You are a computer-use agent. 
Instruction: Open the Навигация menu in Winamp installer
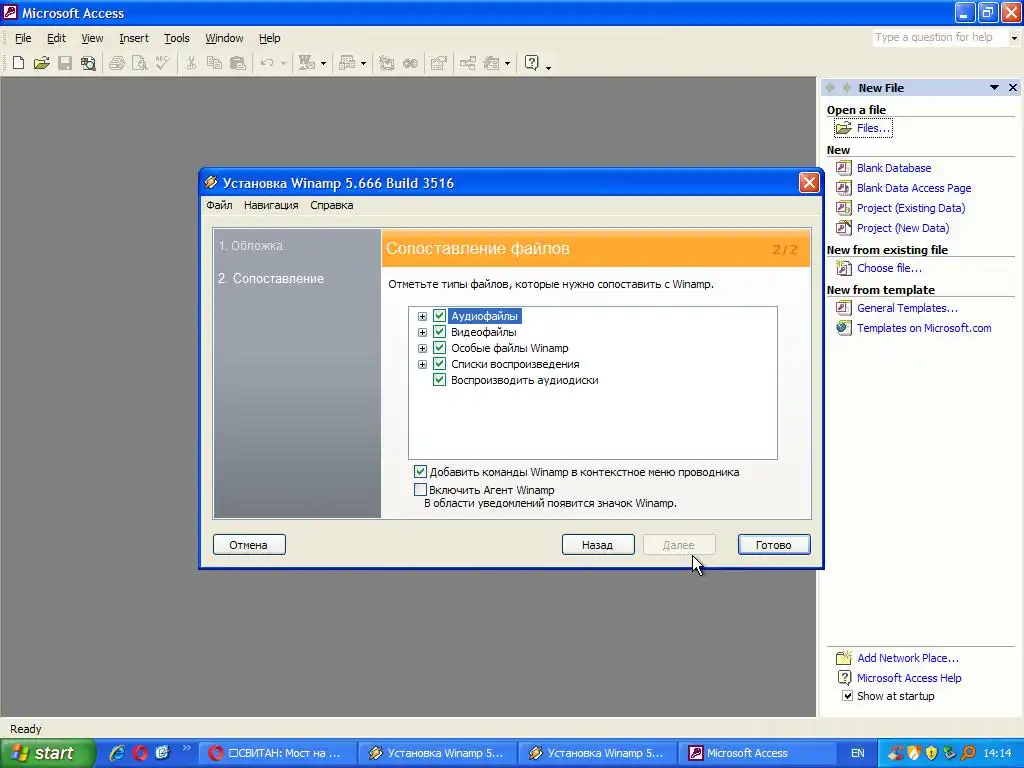pos(271,205)
